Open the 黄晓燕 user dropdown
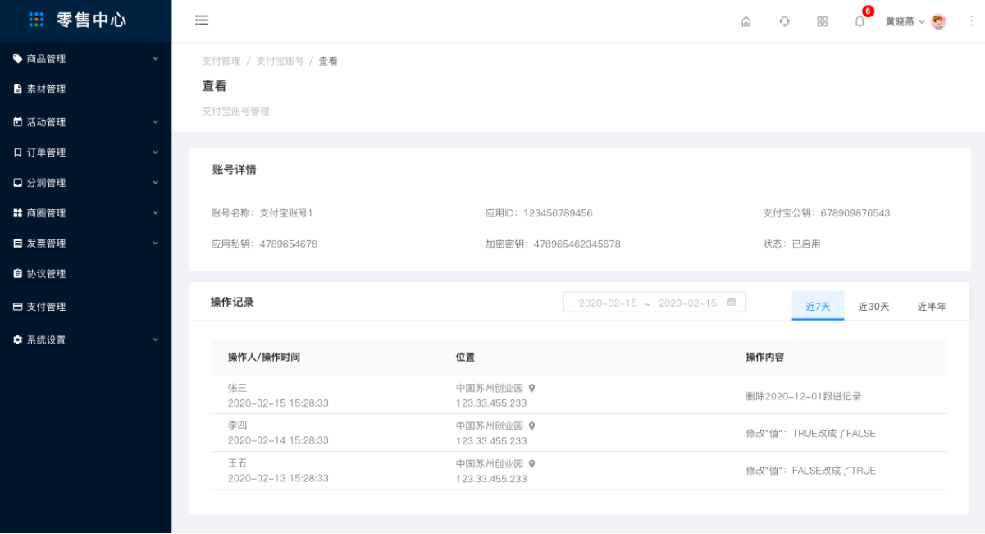 (x=905, y=21)
